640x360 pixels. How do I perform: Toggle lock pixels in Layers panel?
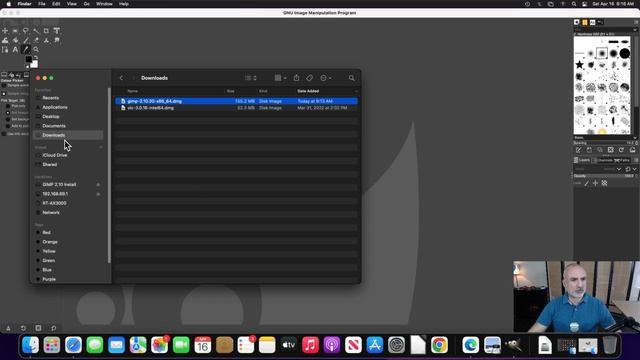point(587,183)
